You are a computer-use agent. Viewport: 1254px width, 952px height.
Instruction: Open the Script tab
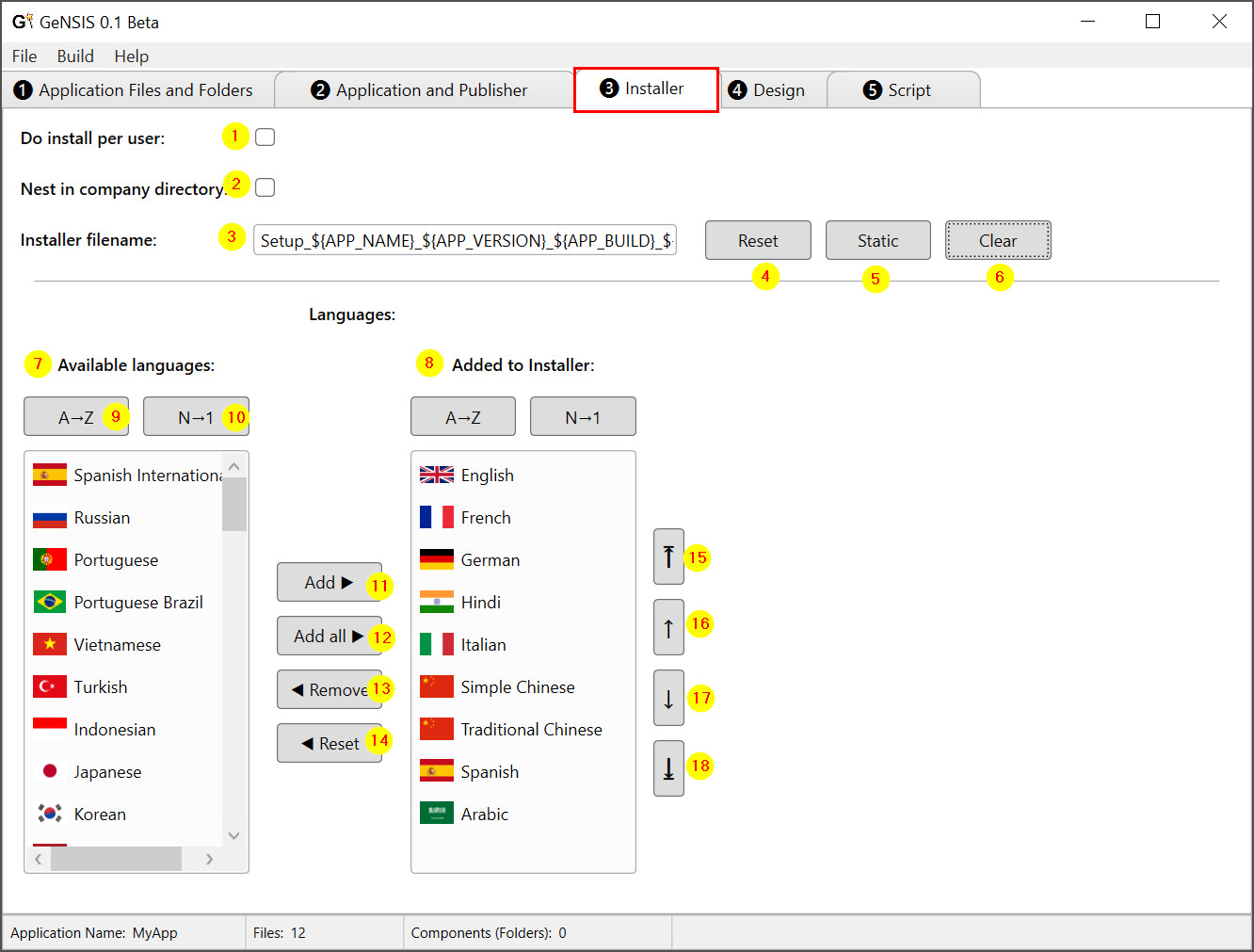coord(903,90)
